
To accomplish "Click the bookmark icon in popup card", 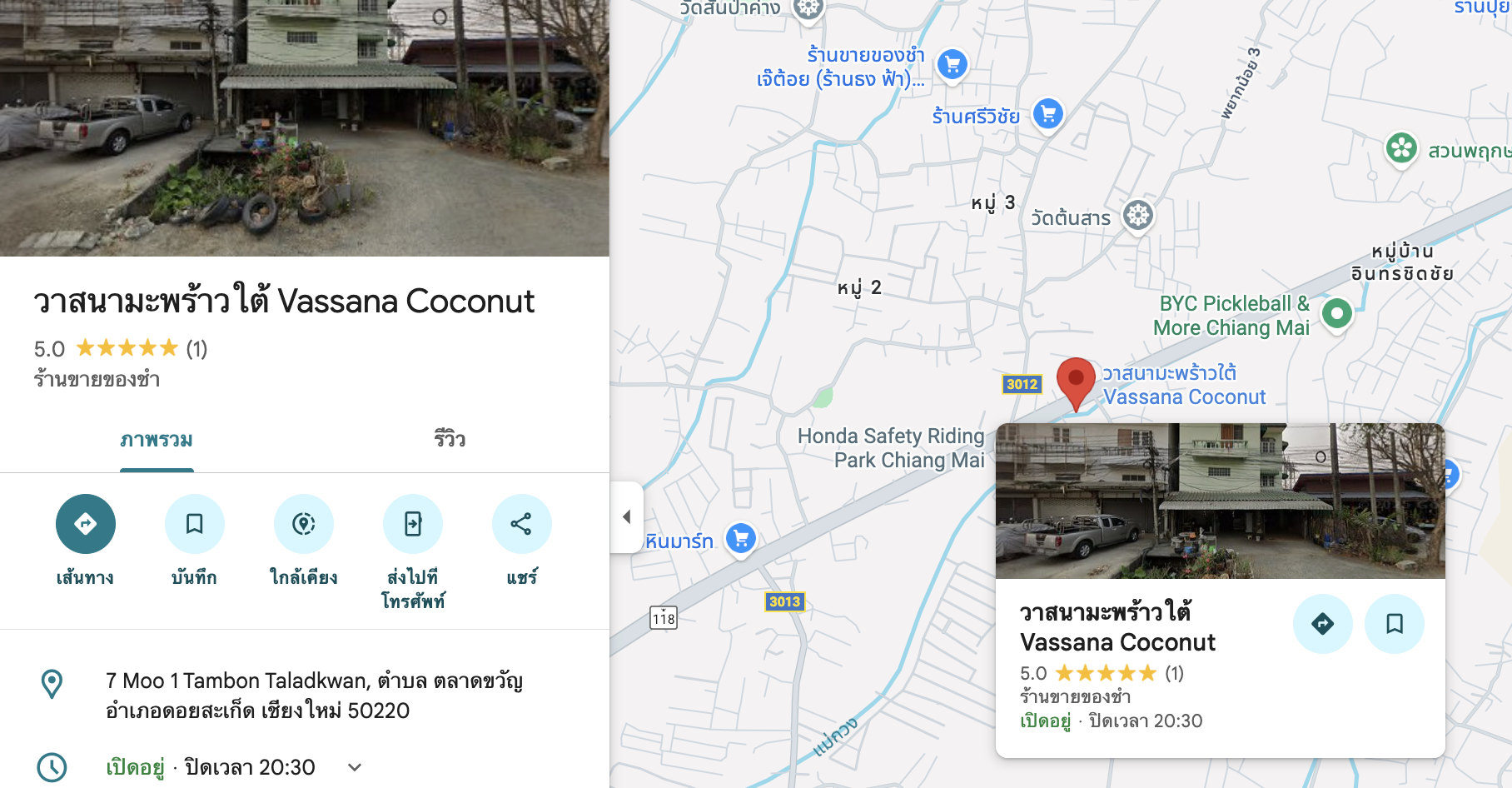I will [1395, 624].
